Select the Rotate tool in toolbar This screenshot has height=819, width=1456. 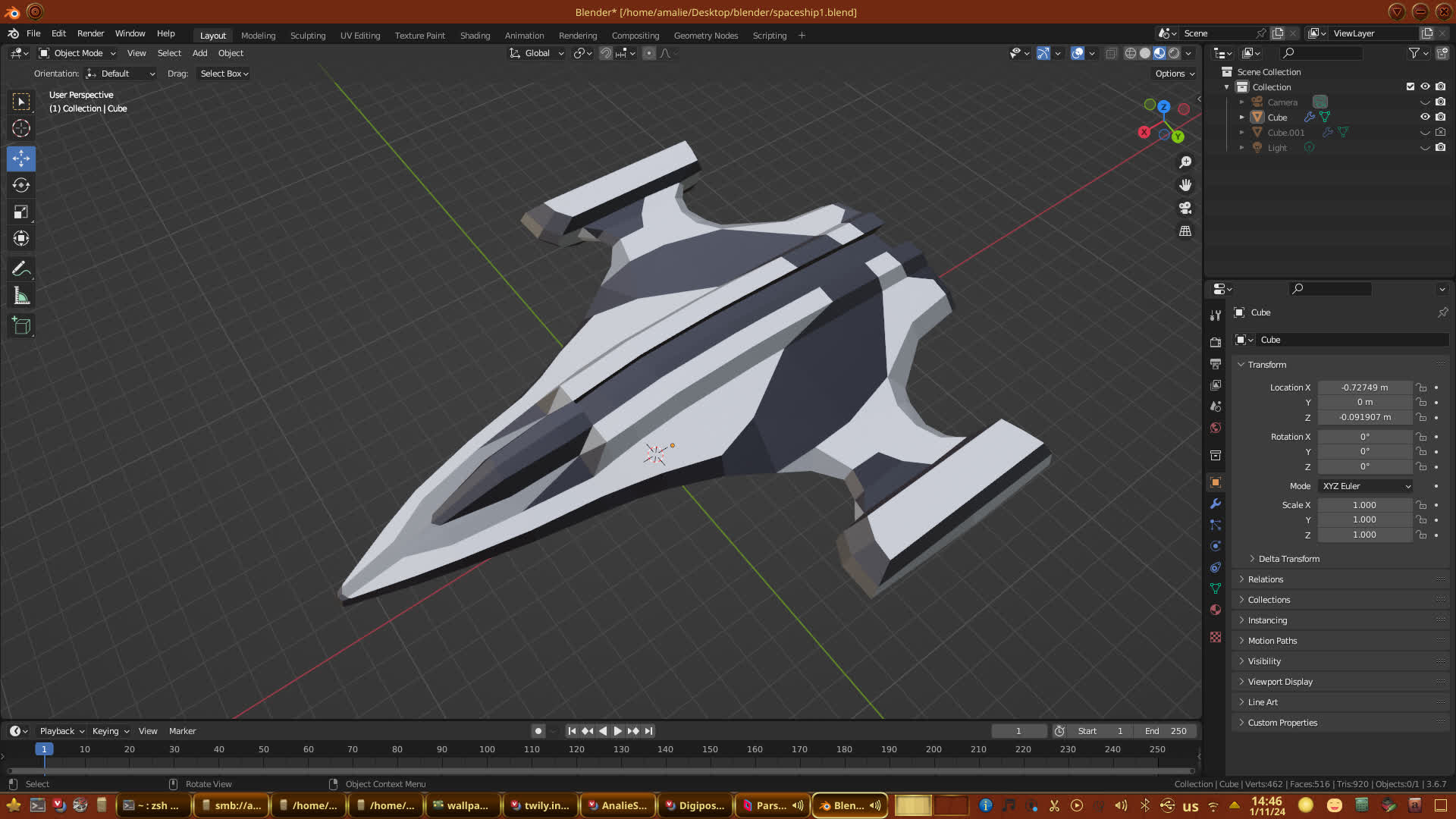21,185
